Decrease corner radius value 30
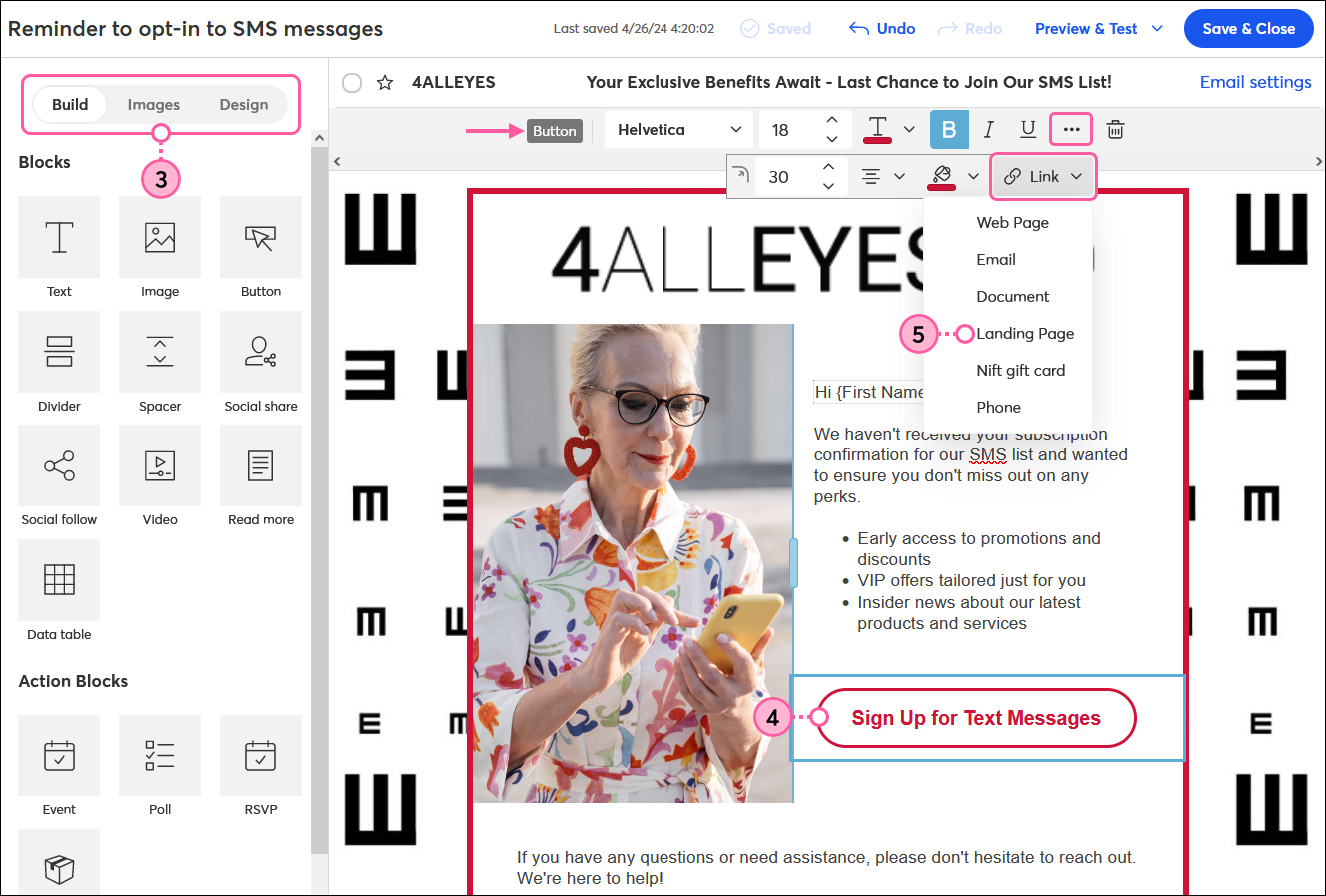Viewport: 1326px width, 896px height. point(828,186)
